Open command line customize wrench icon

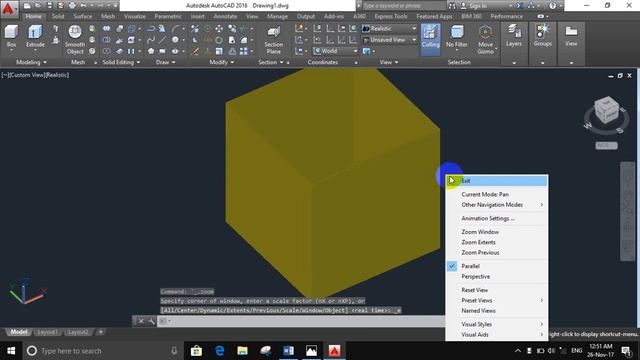tap(151, 321)
